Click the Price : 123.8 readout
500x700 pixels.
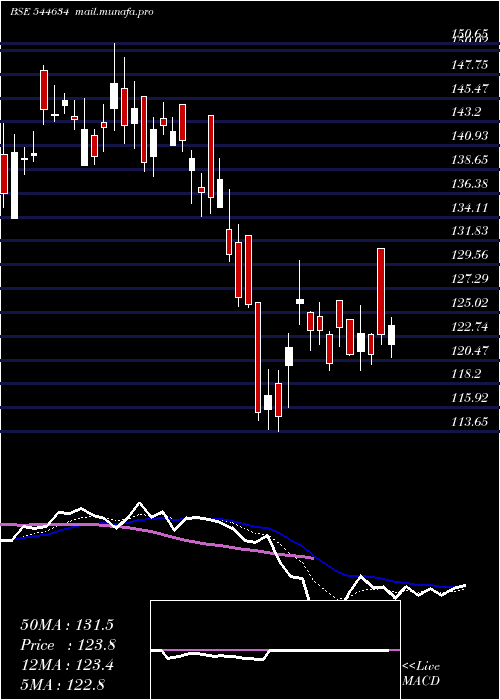(68, 645)
